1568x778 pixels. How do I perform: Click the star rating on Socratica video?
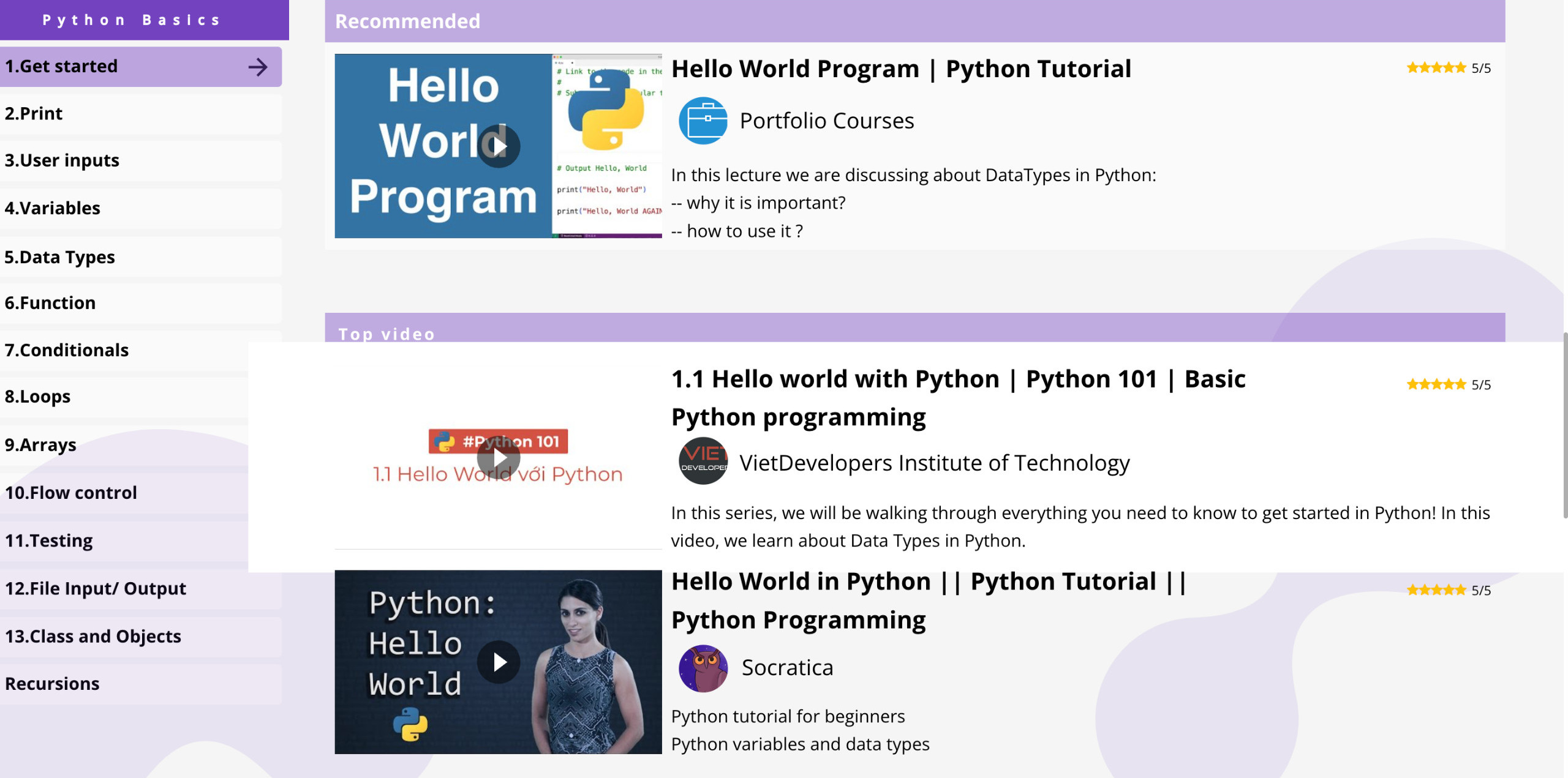pos(1436,590)
